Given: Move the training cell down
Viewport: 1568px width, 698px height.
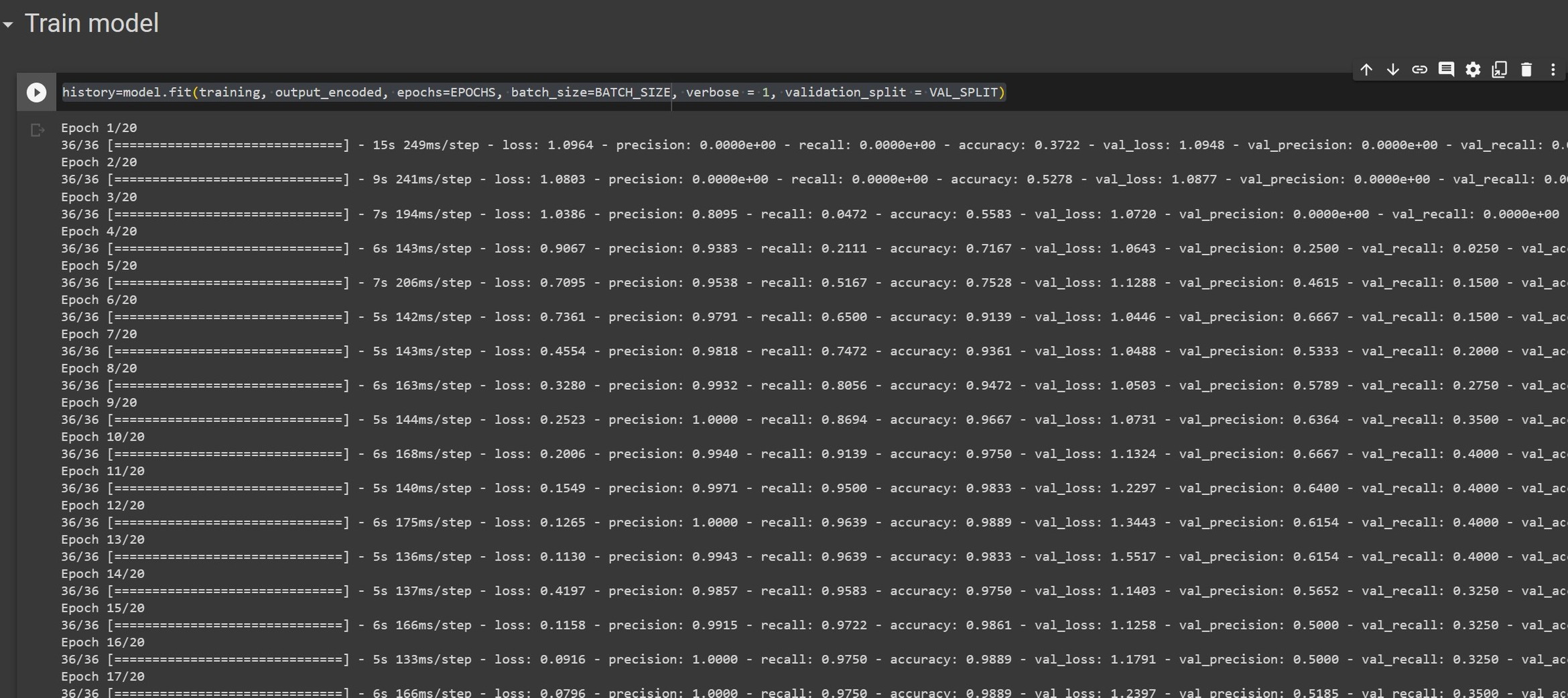Looking at the screenshot, I should 1393,69.
